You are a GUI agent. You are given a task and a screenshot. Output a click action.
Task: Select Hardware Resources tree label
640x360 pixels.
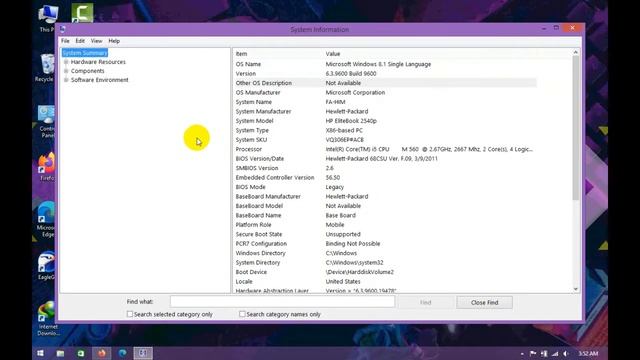(98, 62)
